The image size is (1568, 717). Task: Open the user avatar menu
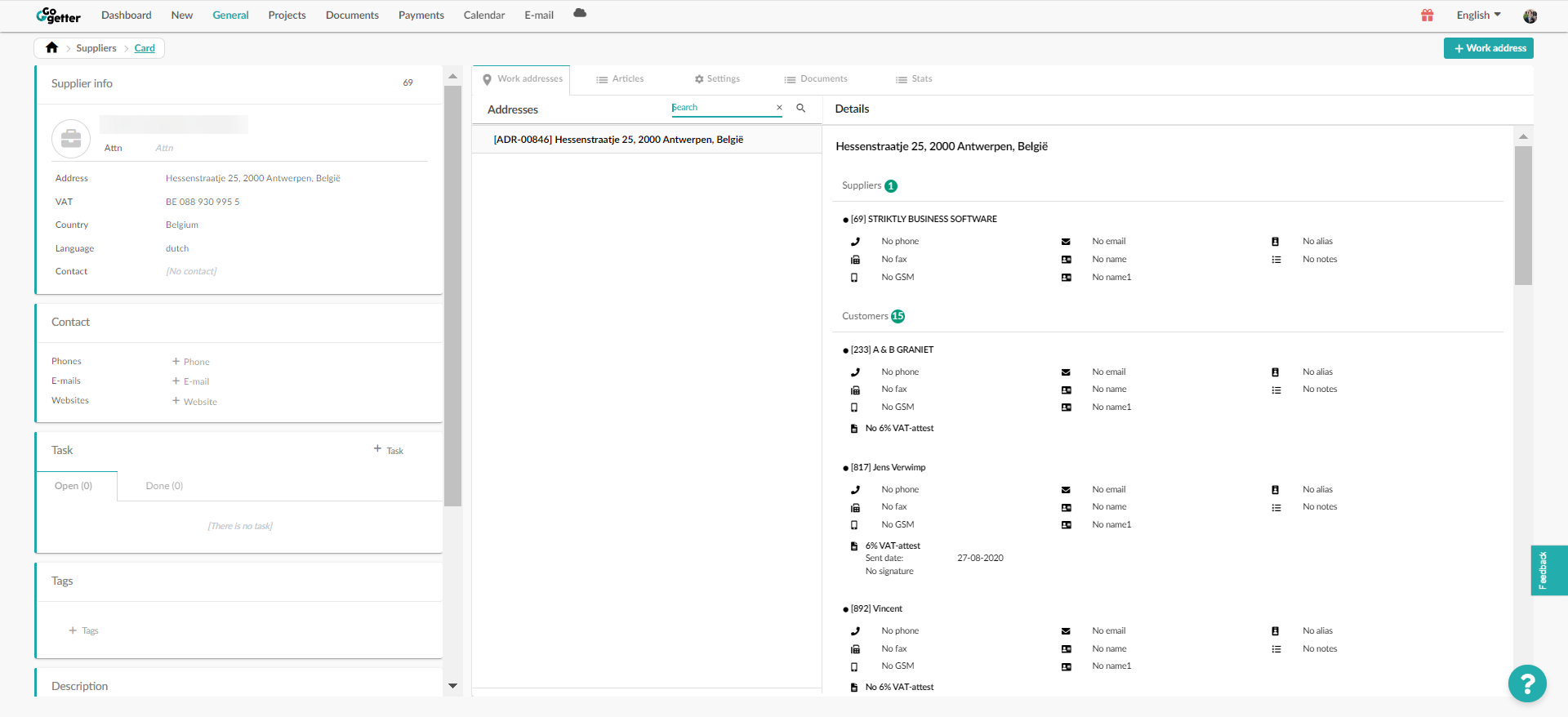tap(1530, 16)
